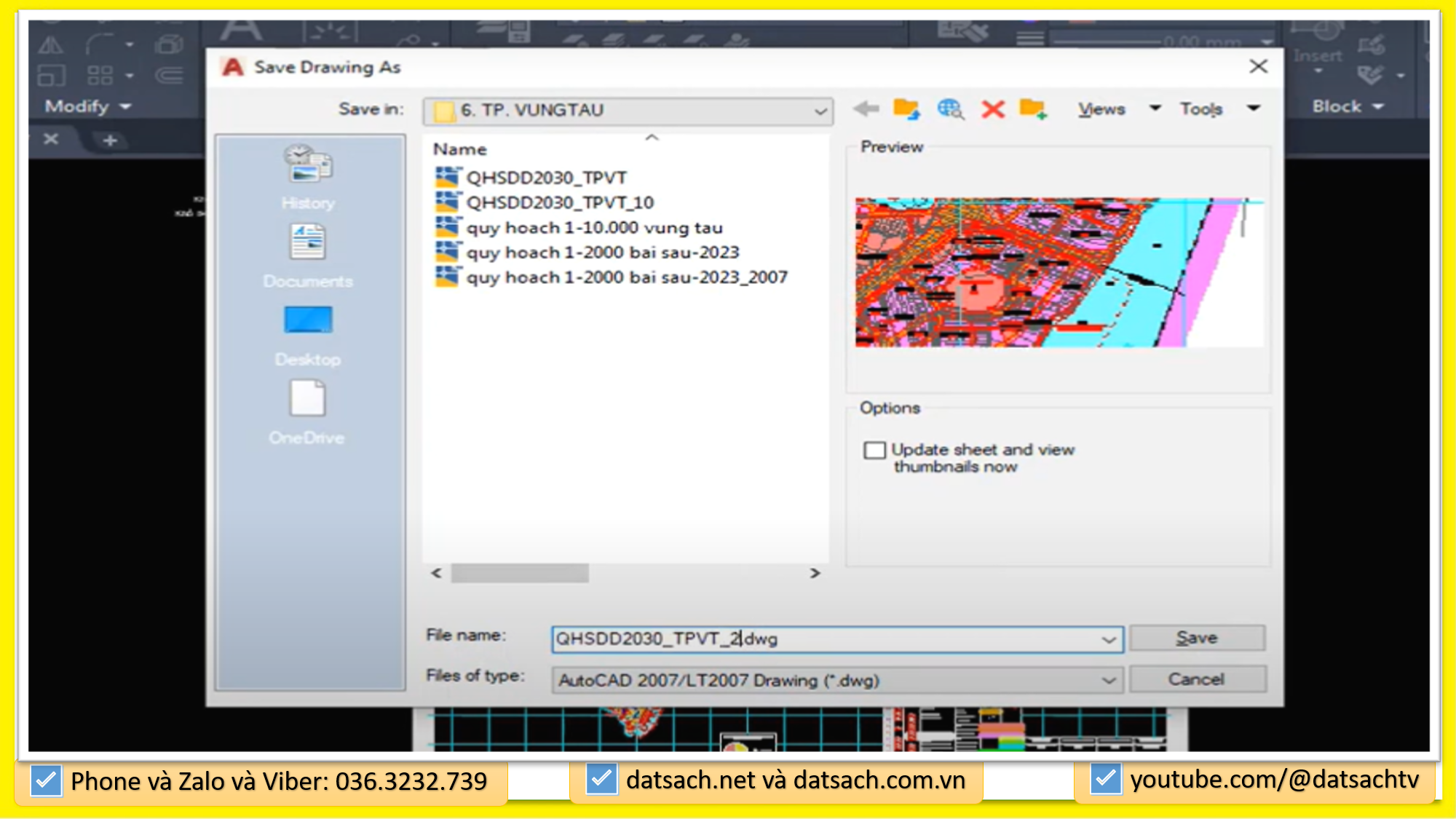Click the Cancel button

click(x=1196, y=678)
